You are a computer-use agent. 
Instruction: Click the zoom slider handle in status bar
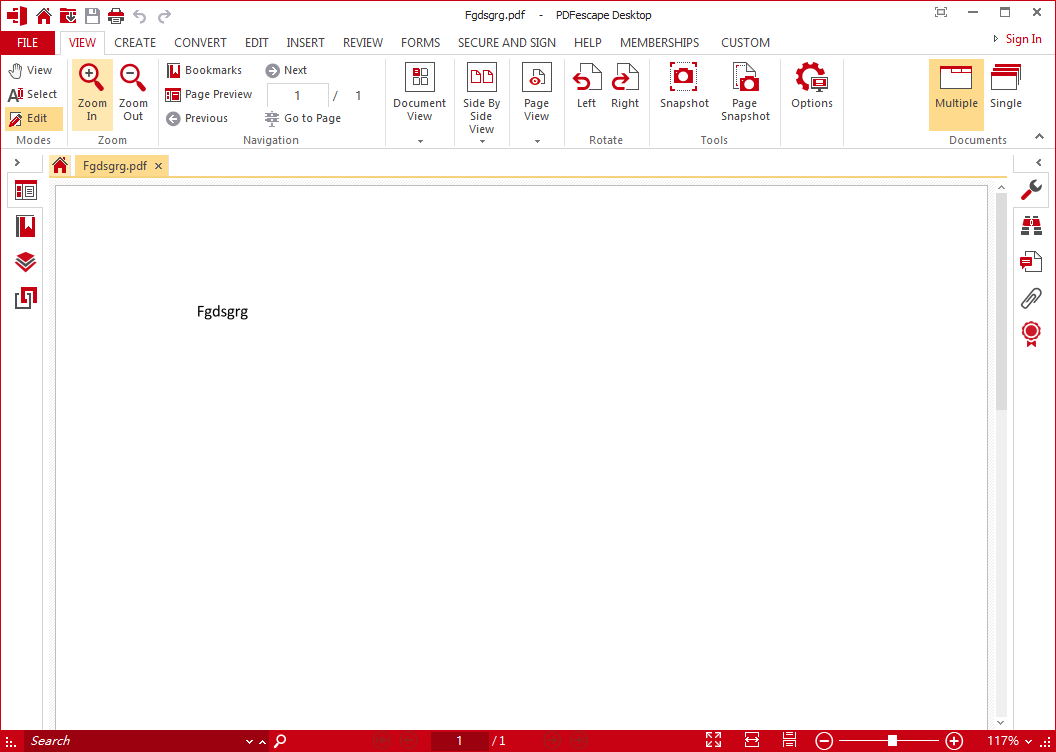pos(892,741)
